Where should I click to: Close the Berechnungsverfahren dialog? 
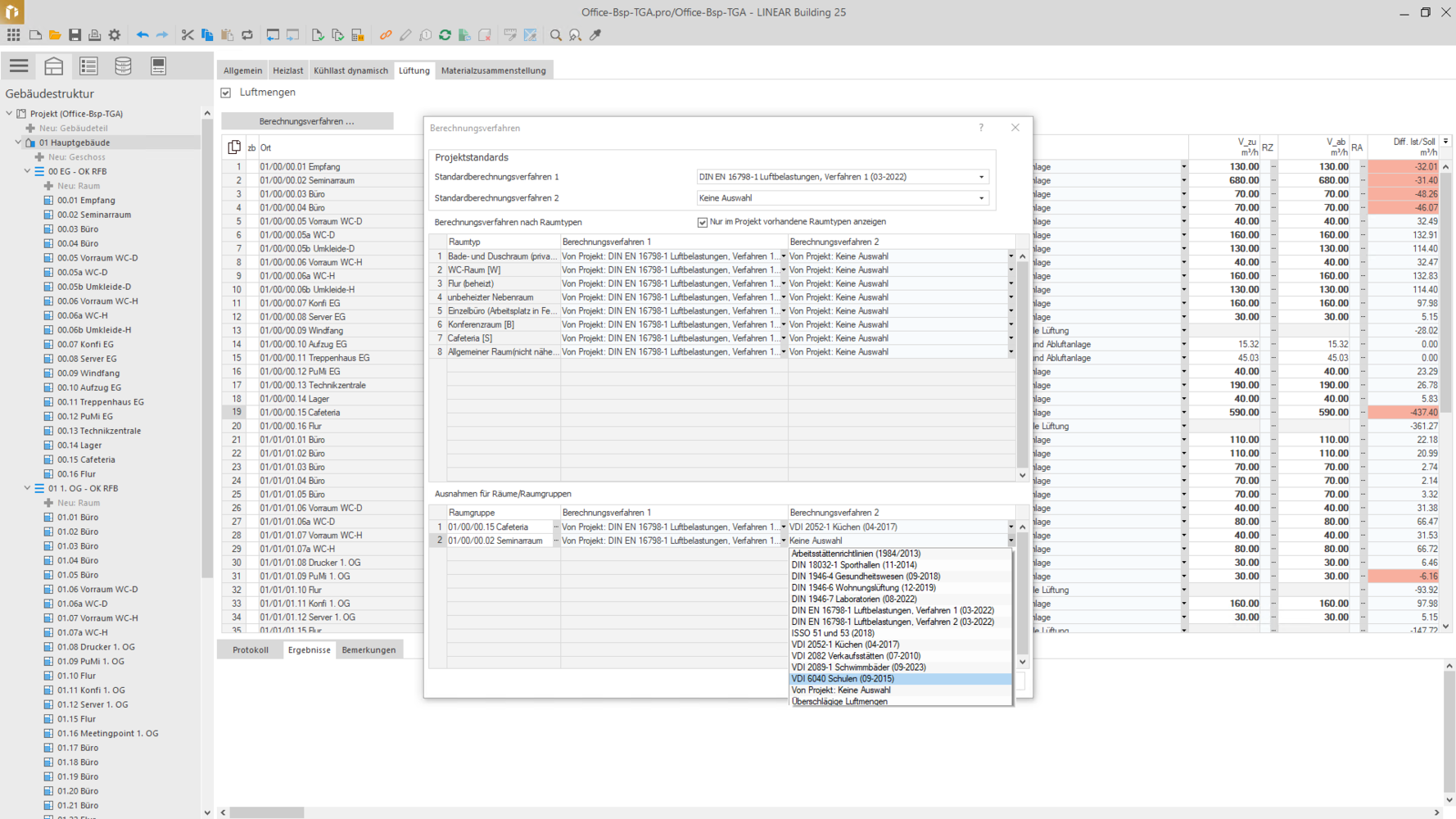click(x=1015, y=128)
